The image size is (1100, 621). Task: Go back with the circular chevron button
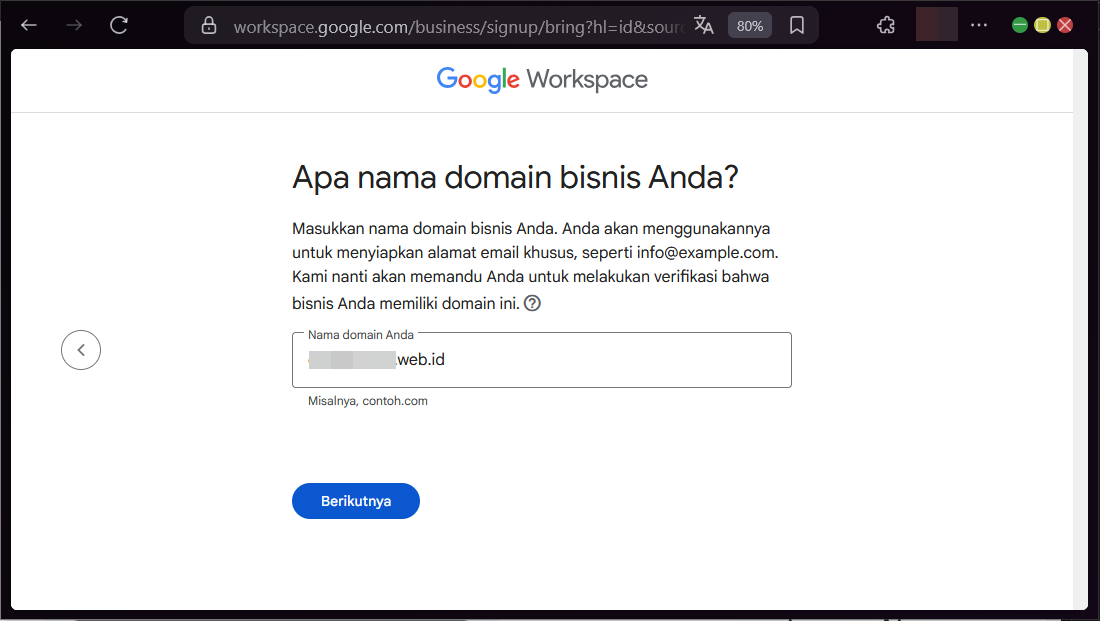coord(81,349)
